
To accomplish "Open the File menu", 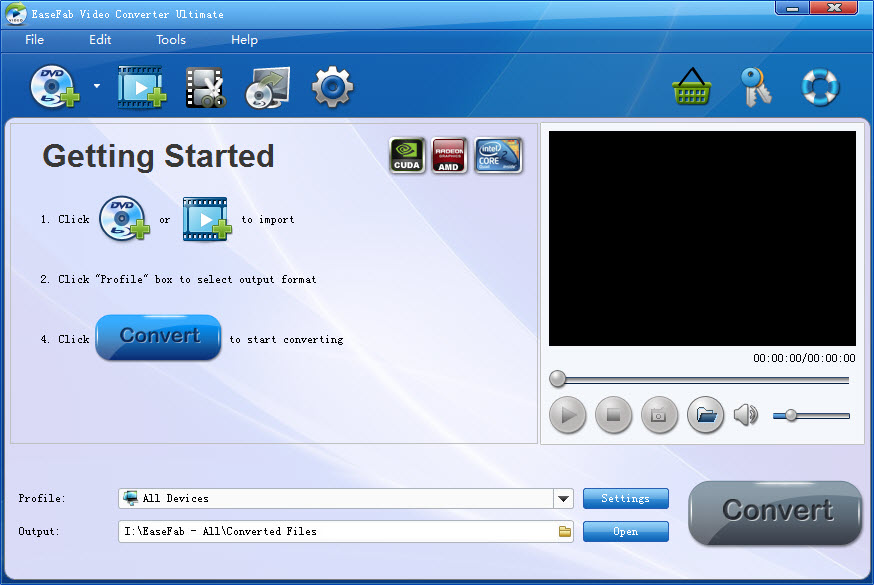I will [35, 40].
